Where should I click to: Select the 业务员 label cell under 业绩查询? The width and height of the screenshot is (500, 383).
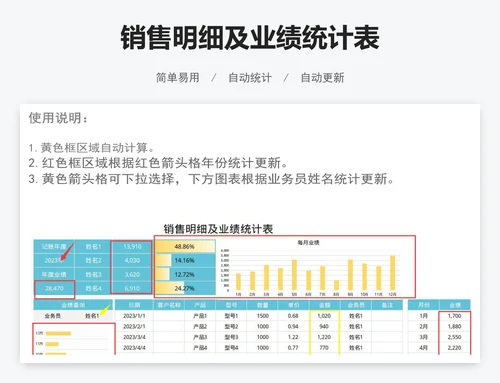click(53, 316)
